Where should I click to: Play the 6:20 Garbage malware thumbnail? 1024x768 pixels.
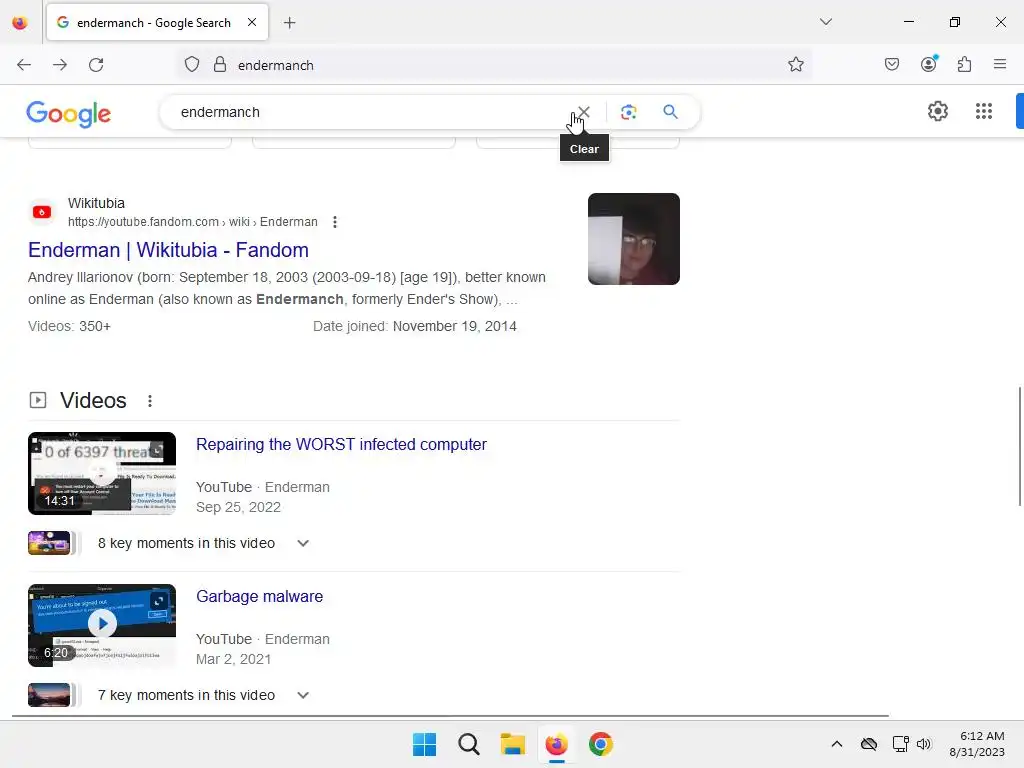102,625
